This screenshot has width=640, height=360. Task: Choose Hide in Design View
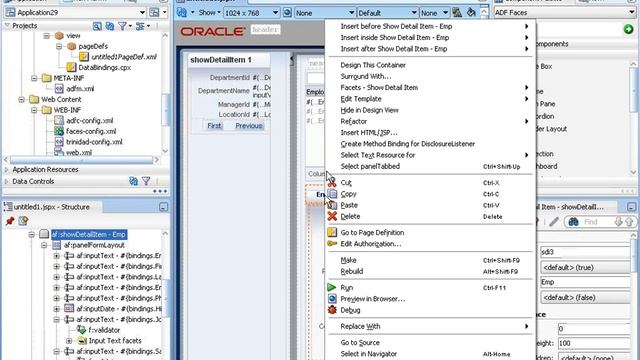pos(430,110)
